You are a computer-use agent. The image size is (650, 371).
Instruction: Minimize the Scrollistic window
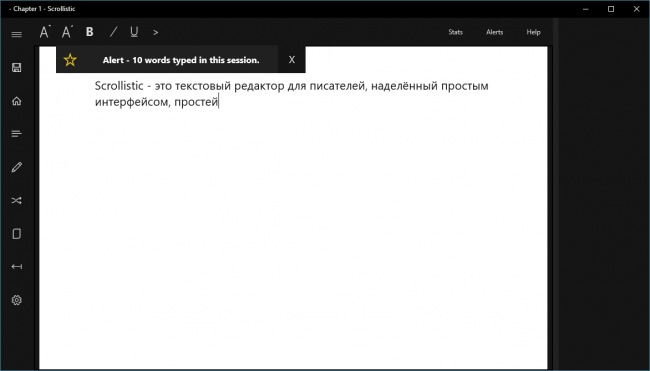pos(585,9)
